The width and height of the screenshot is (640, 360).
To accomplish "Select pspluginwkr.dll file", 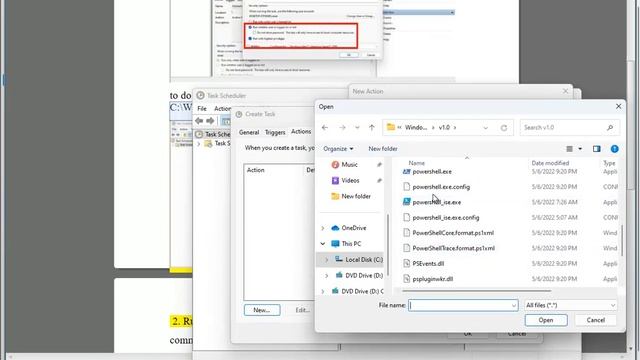I will click(433, 279).
